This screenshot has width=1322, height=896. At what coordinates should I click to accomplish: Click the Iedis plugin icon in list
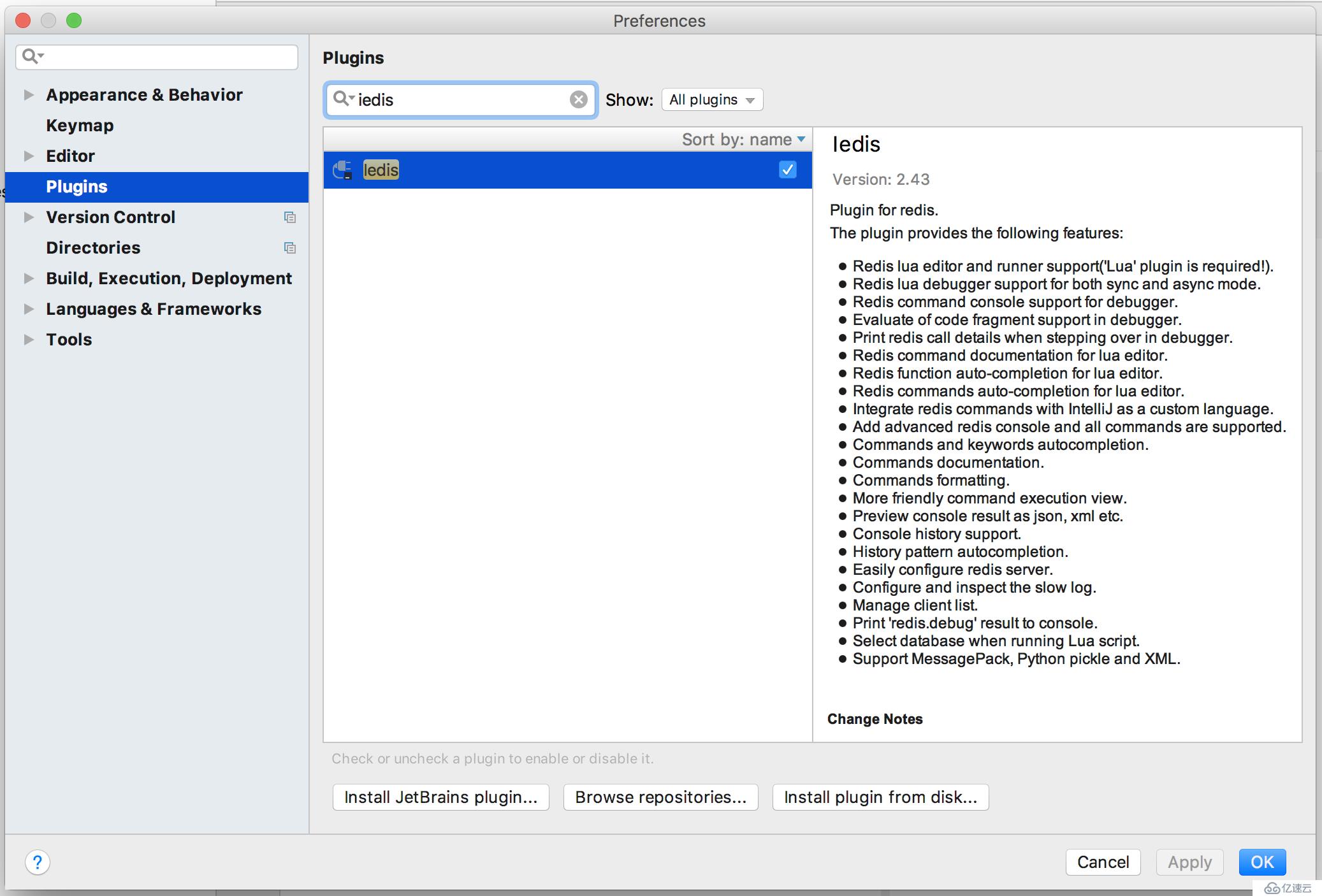click(347, 169)
